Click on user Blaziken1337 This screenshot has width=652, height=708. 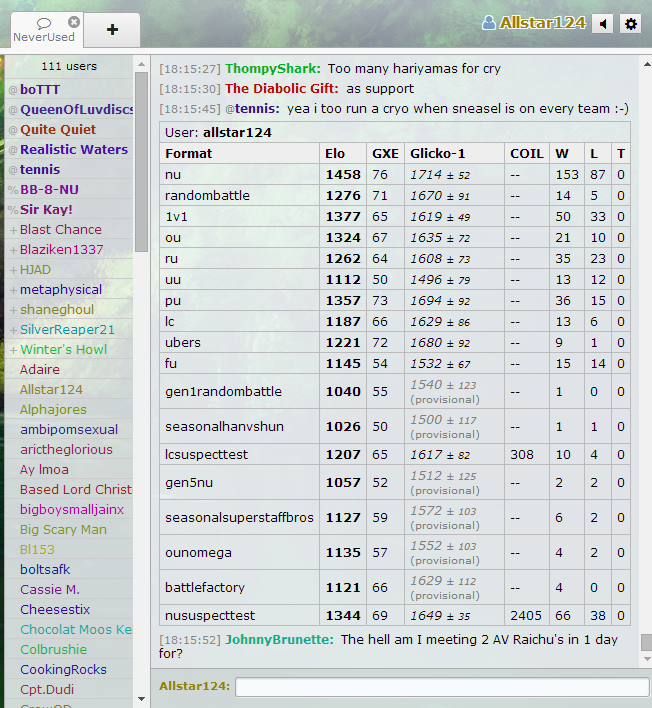(x=61, y=249)
